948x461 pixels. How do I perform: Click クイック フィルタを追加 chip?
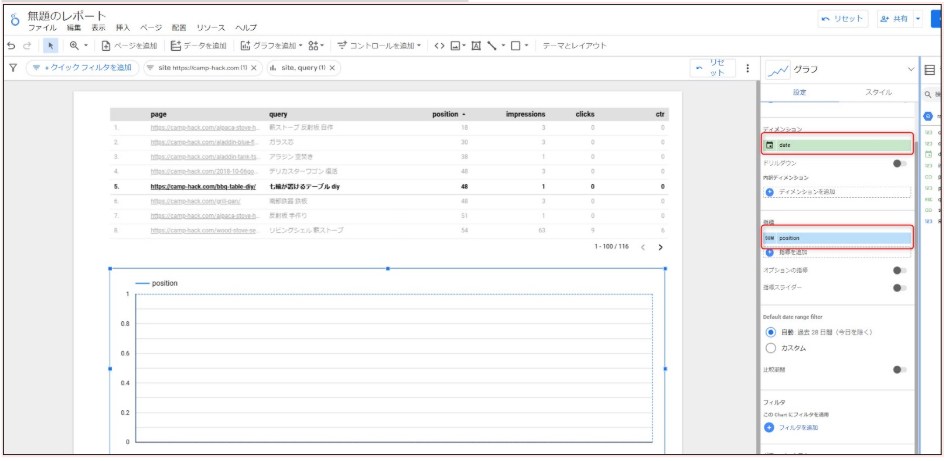[x=82, y=68]
